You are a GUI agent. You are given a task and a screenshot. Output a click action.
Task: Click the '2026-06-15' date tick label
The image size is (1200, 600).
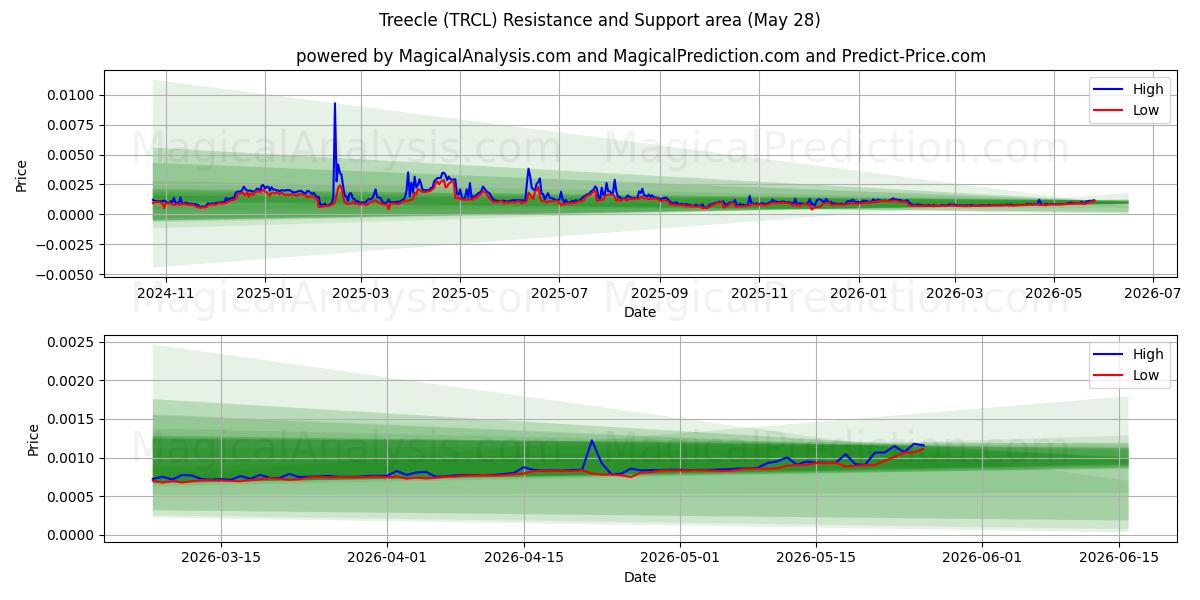pyautogui.click(x=1120, y=558)
